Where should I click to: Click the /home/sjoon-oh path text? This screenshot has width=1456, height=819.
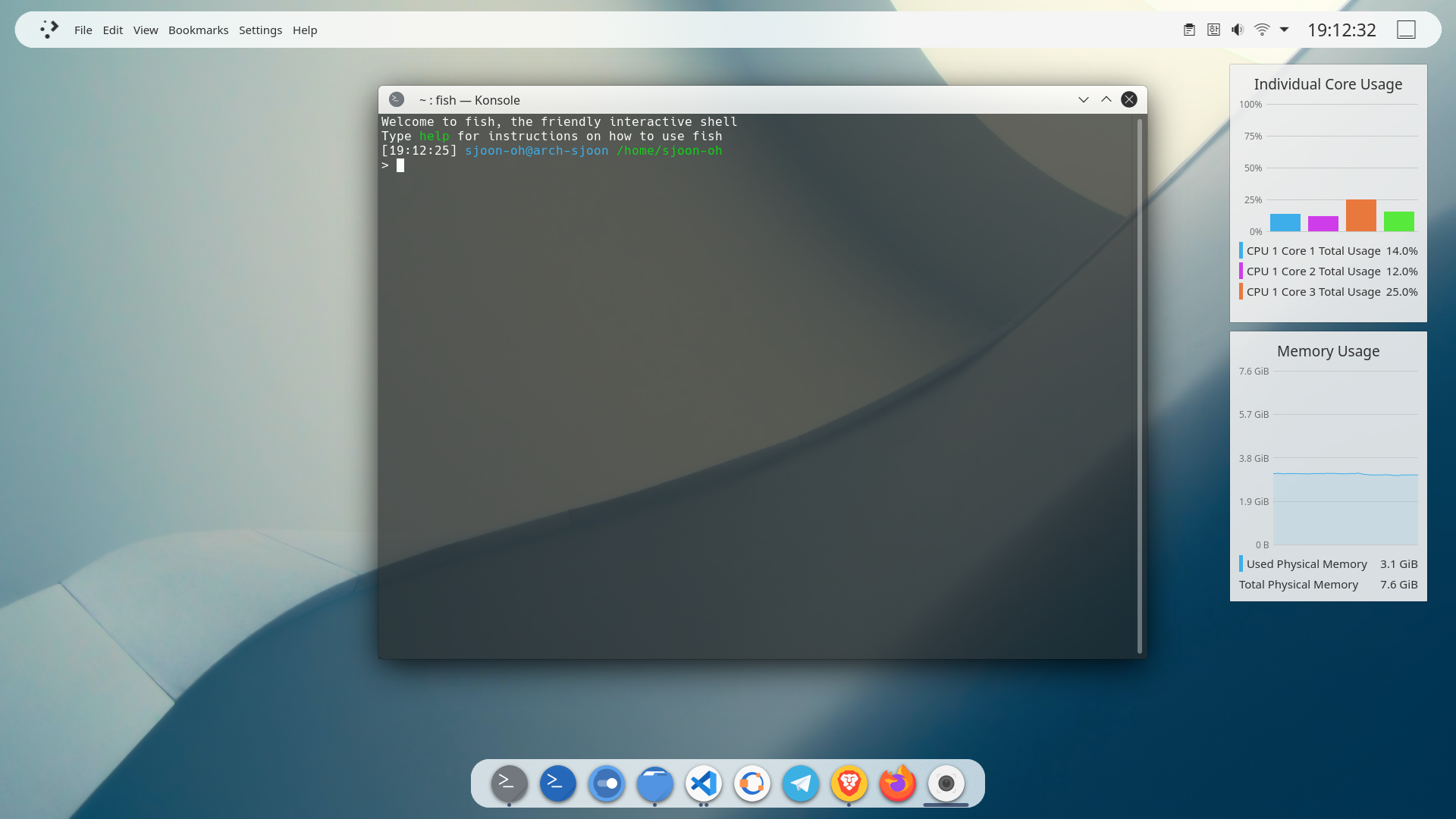tap(669, 151)
